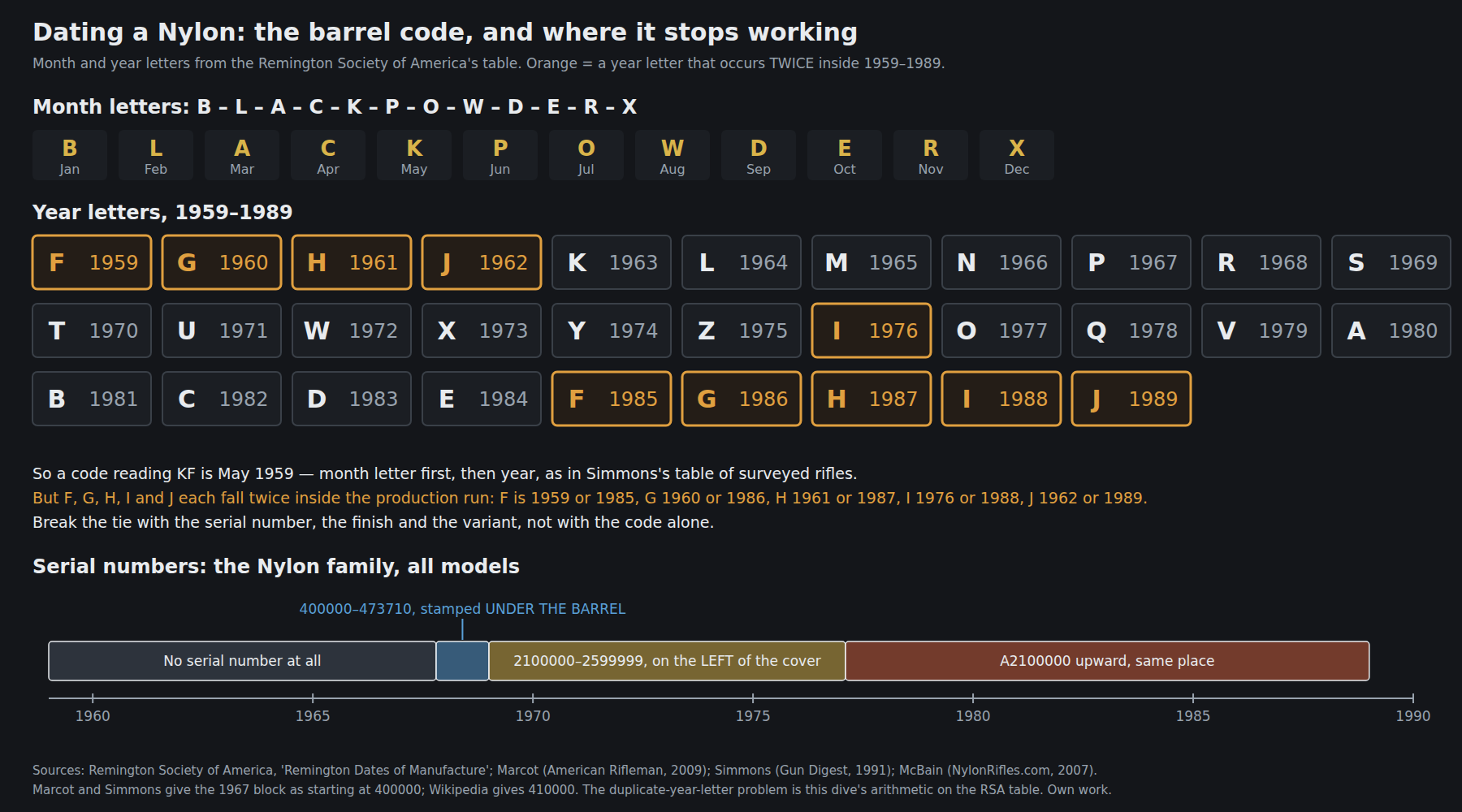Select the E Oct month tile

tap(845, 155)
